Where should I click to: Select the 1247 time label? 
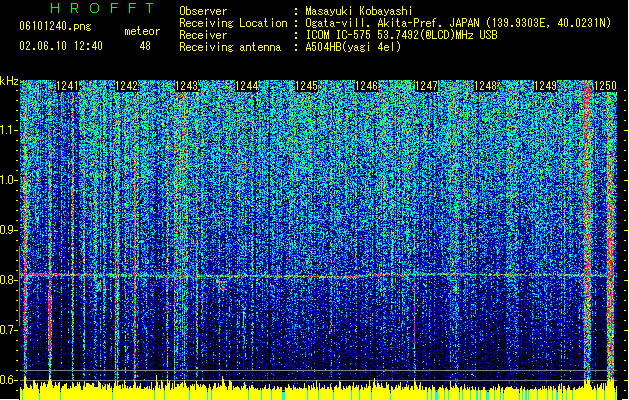pos(426,86)
